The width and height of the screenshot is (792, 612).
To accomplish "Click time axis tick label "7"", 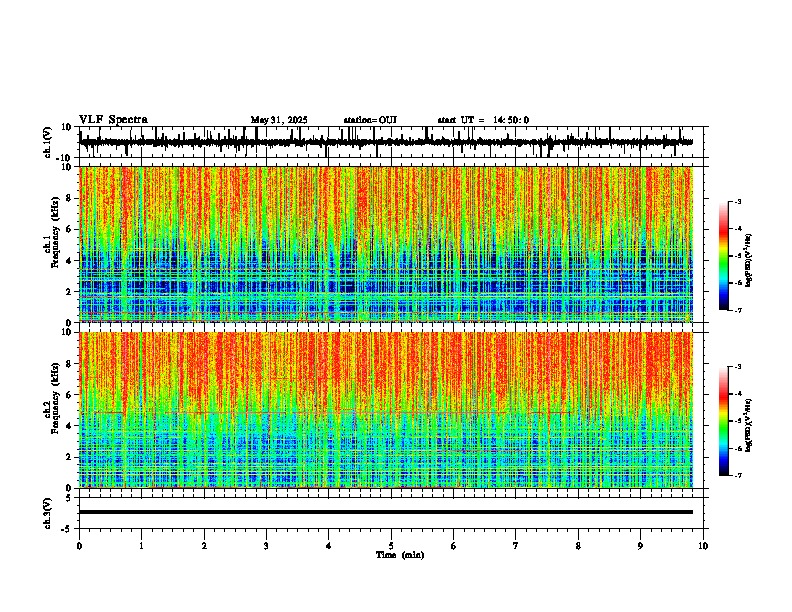I will point(516,546).
